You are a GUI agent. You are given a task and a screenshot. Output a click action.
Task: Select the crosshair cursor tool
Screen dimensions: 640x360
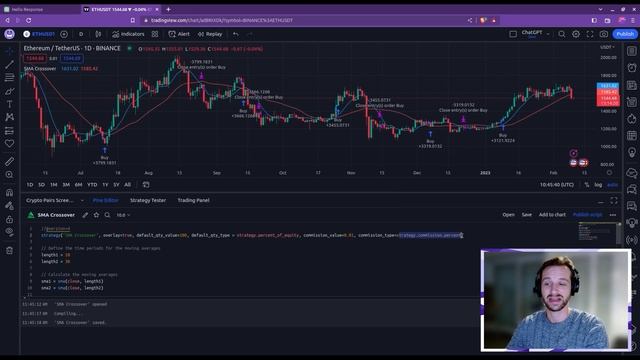pos(9,51)
